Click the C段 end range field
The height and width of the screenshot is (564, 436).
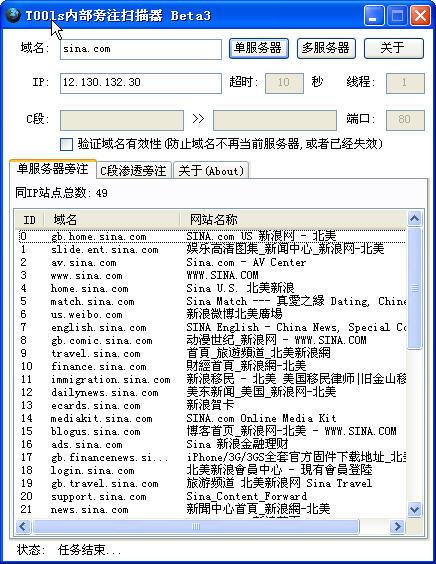pos(275,120)
